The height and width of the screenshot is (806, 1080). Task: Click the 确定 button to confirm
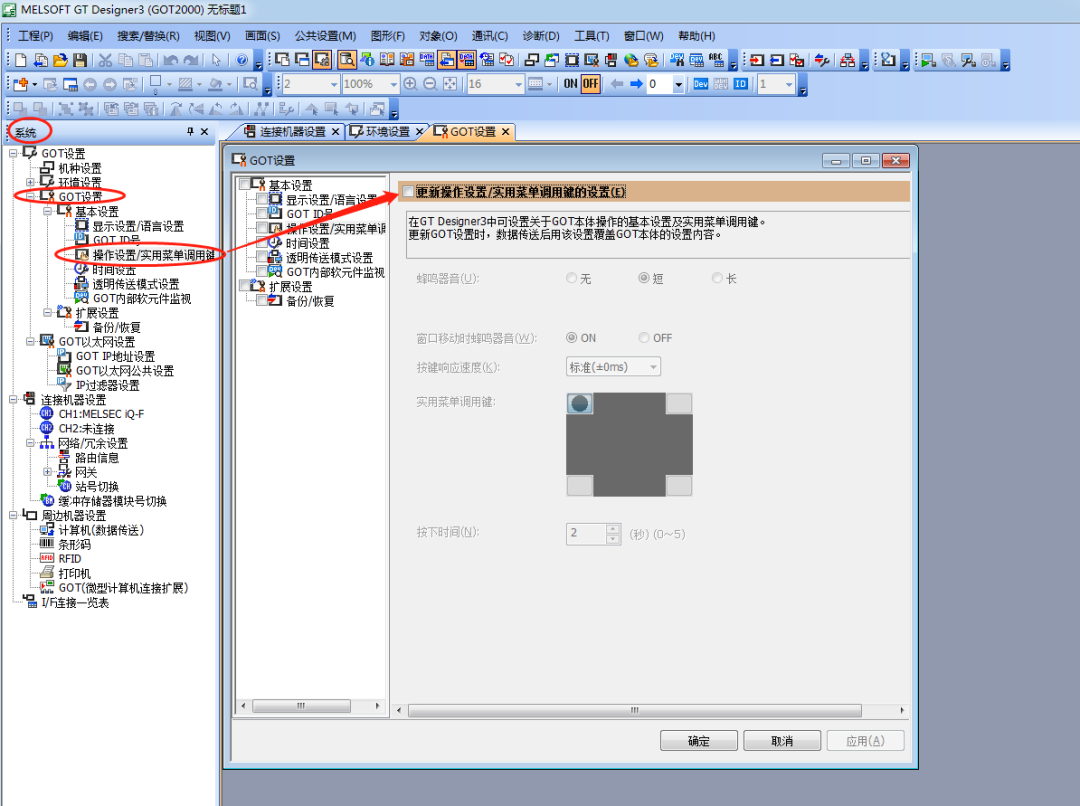coord(698,740)
